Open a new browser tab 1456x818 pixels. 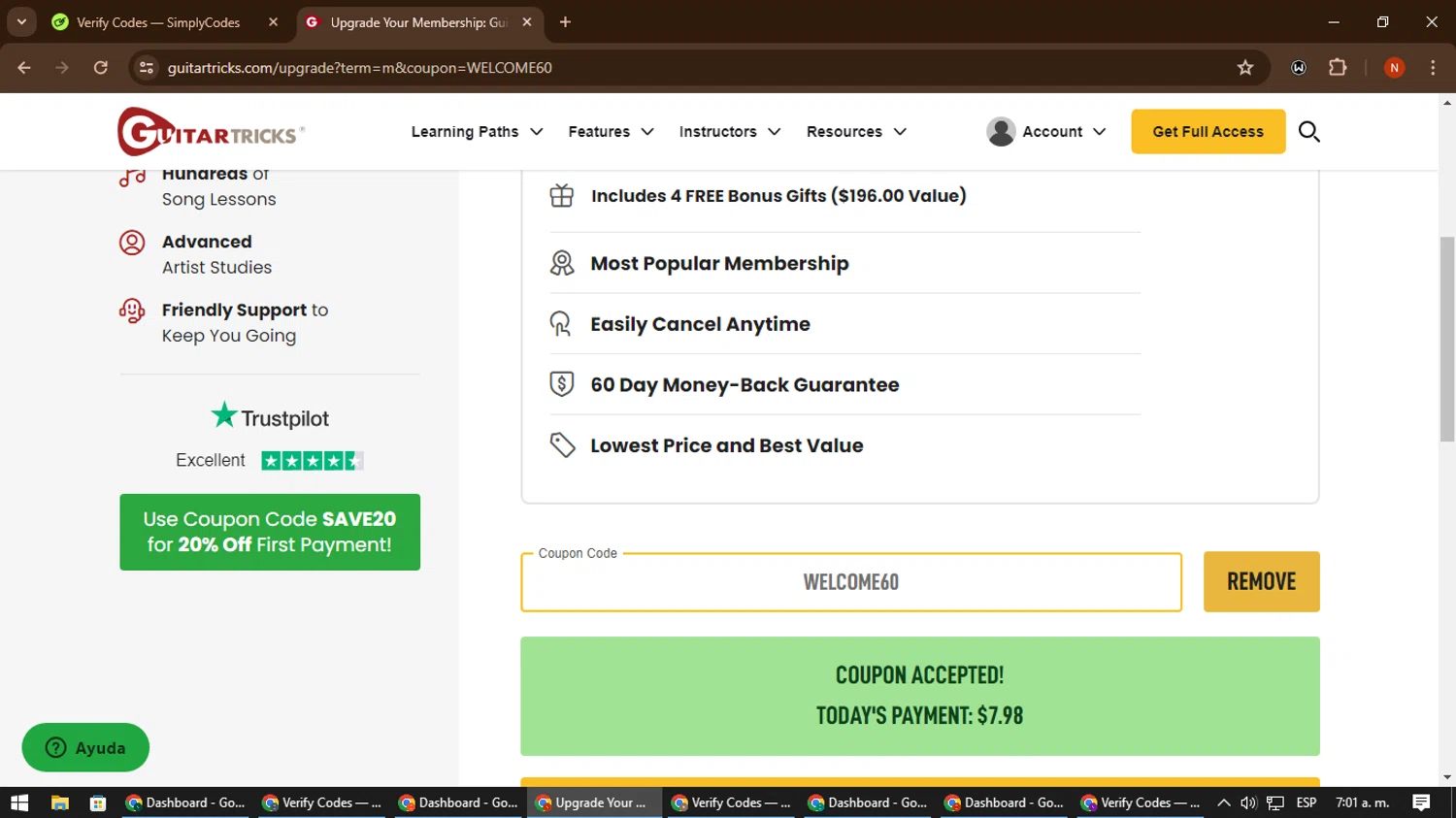(565, 21)
